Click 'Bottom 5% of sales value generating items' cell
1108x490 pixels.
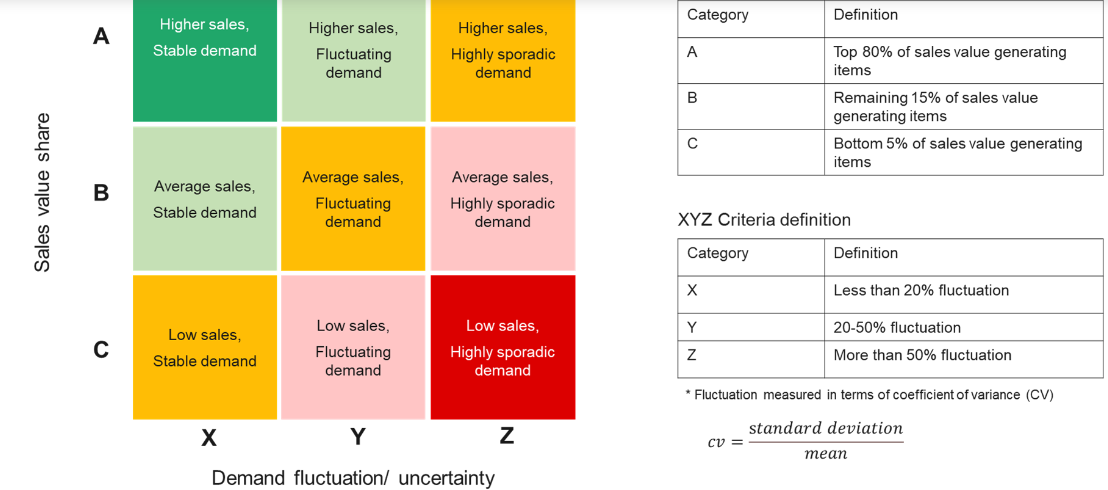pyautogui.click(x=963, y=153)
